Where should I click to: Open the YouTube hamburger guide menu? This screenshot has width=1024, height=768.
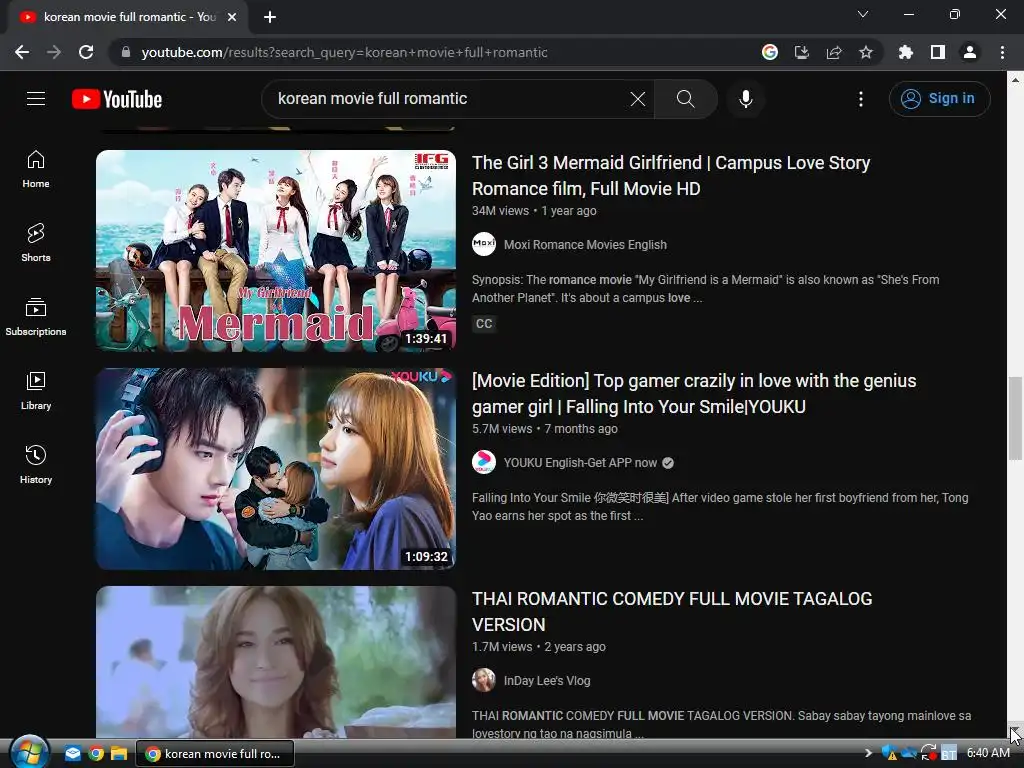pyautogui.click(x=36, y=99)
